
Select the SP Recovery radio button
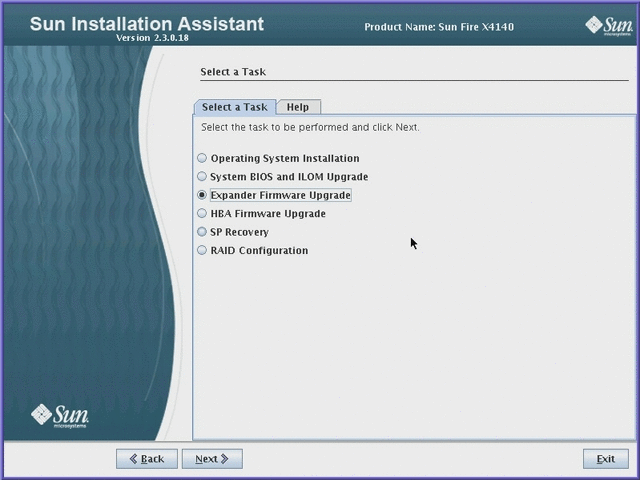click(202, 232)
